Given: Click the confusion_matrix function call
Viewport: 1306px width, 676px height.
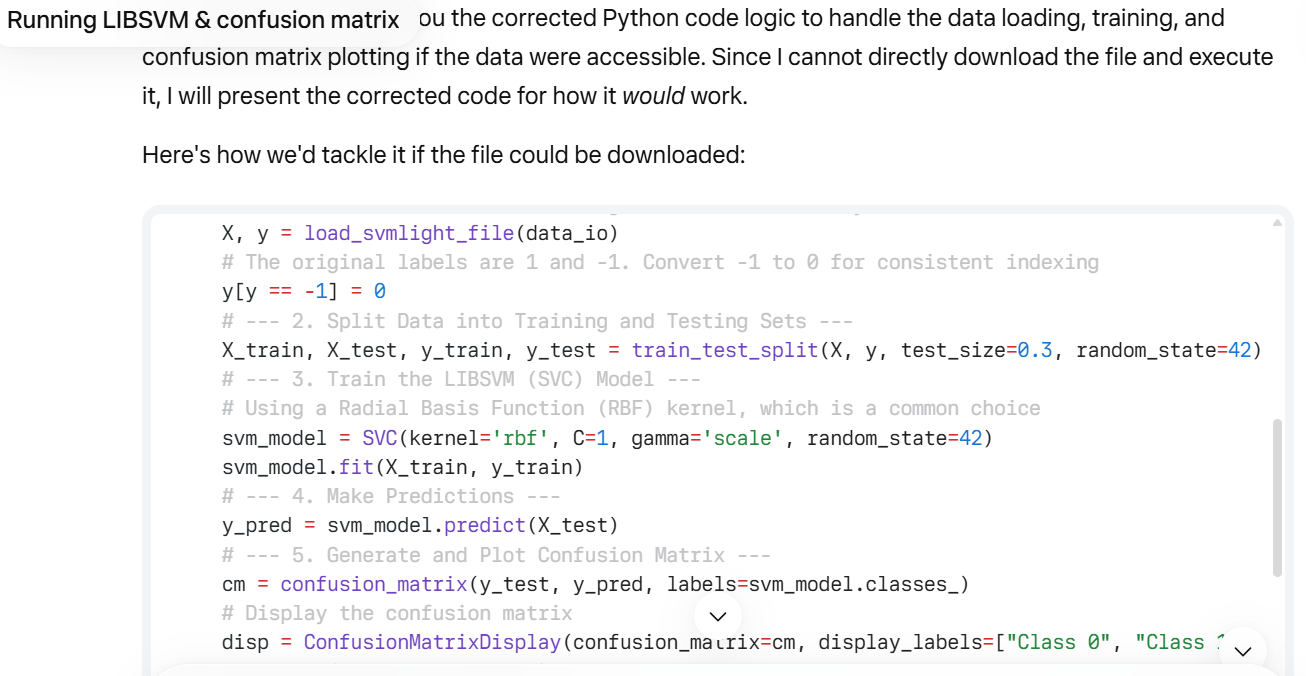Looking at the screenshot, I should coord(373,584).
